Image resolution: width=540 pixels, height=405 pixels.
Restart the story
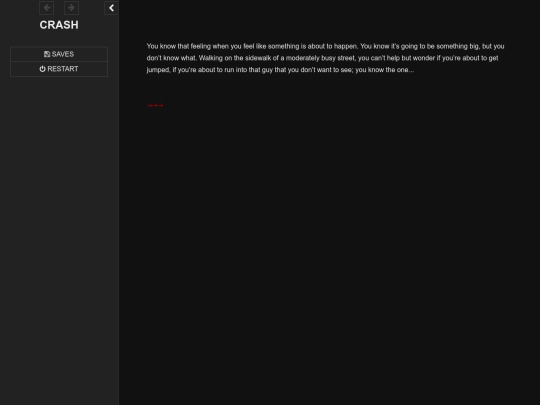pyautogui.click(x=59, y=69)
